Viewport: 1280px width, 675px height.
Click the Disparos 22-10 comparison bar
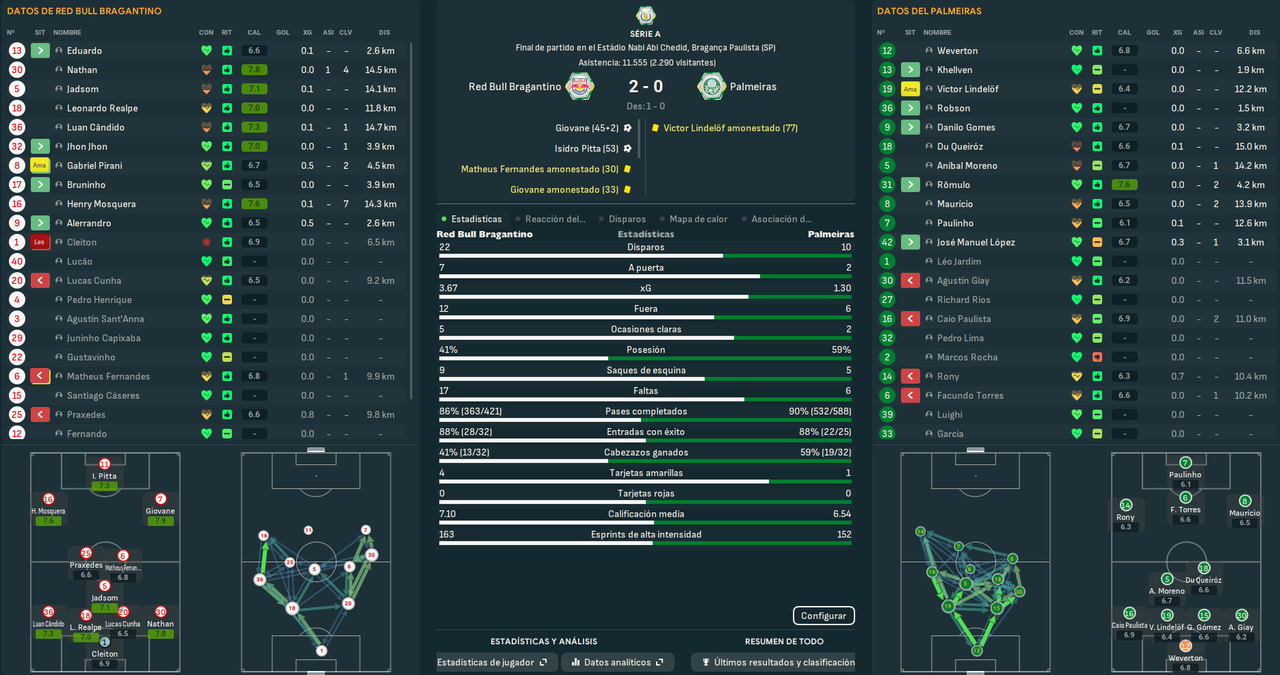pyautogui.click(x=645, y=255)
